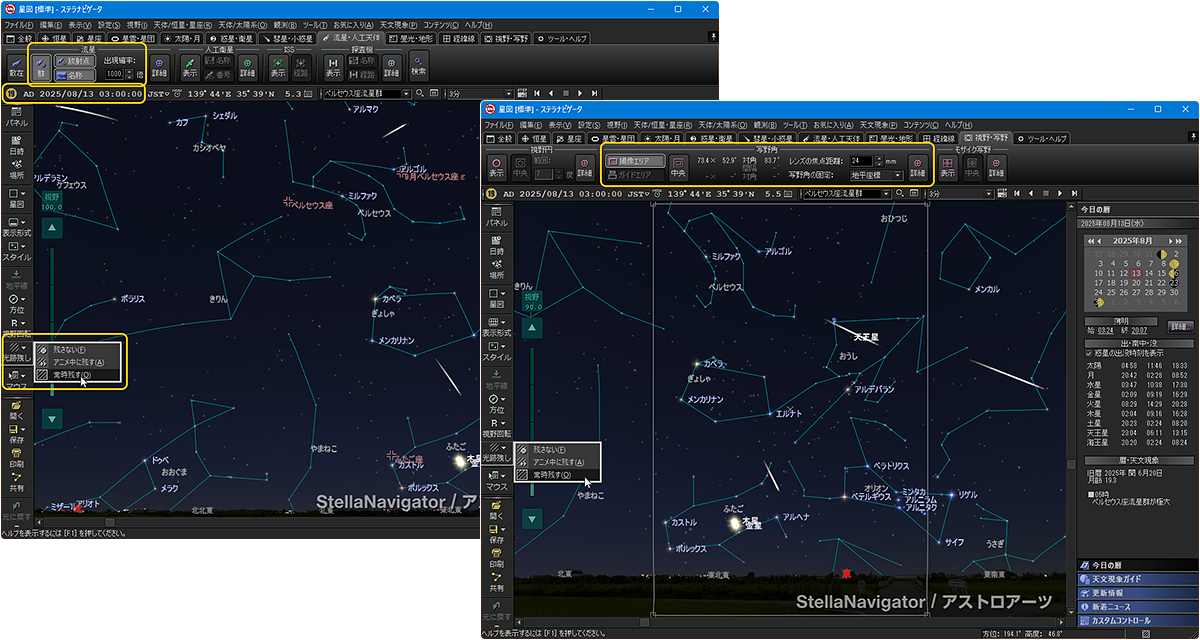Viewport: 1200px width, 640px height.
Task: Open スタイル sidebar dropdown in front window
Action: point(496,351)
